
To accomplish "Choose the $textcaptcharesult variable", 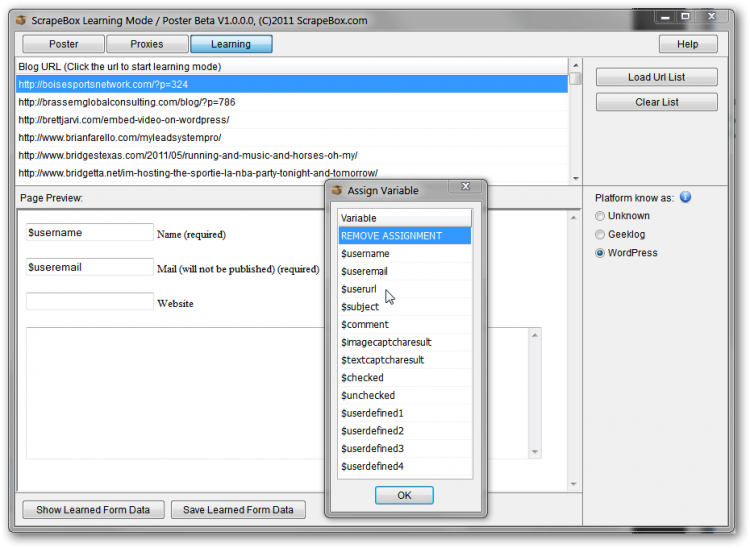I will [405, 360].
